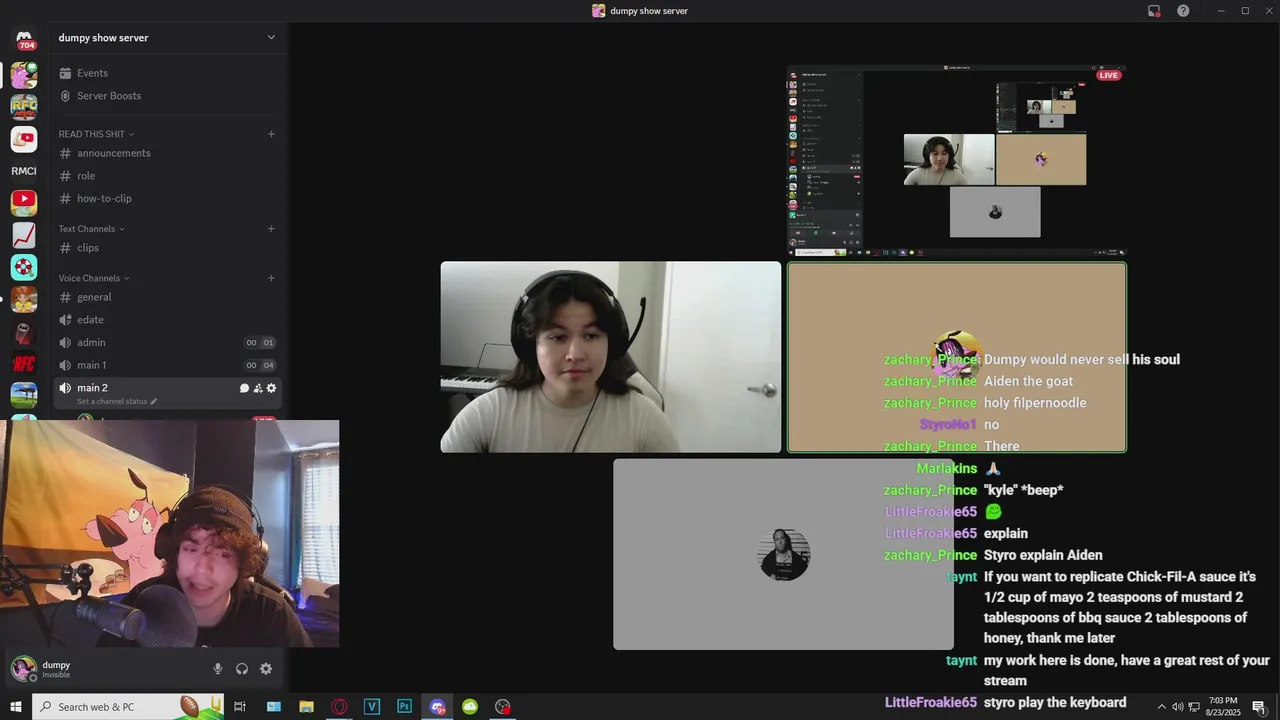This screenshot has width=1280, height=720.
Task: Open User Settings gear
Action: point(266,669)
